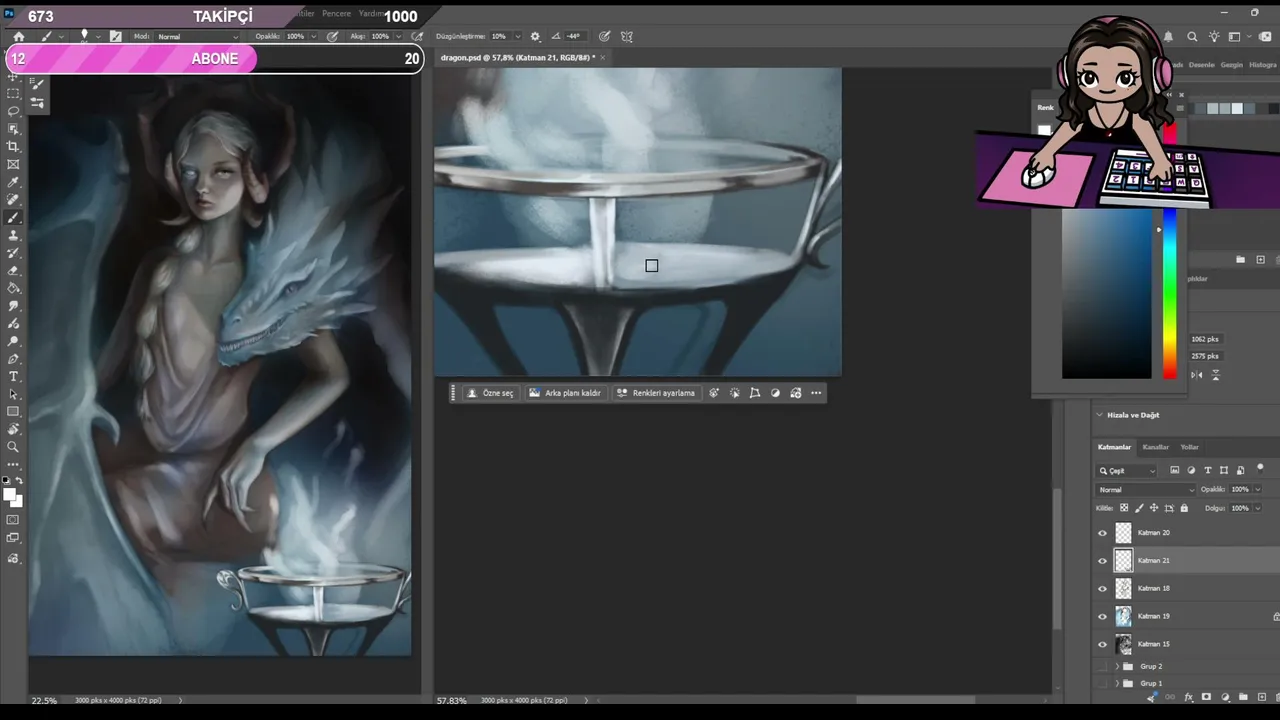Select the History Brush tool

pyautogui.click(x=13, y=254)
